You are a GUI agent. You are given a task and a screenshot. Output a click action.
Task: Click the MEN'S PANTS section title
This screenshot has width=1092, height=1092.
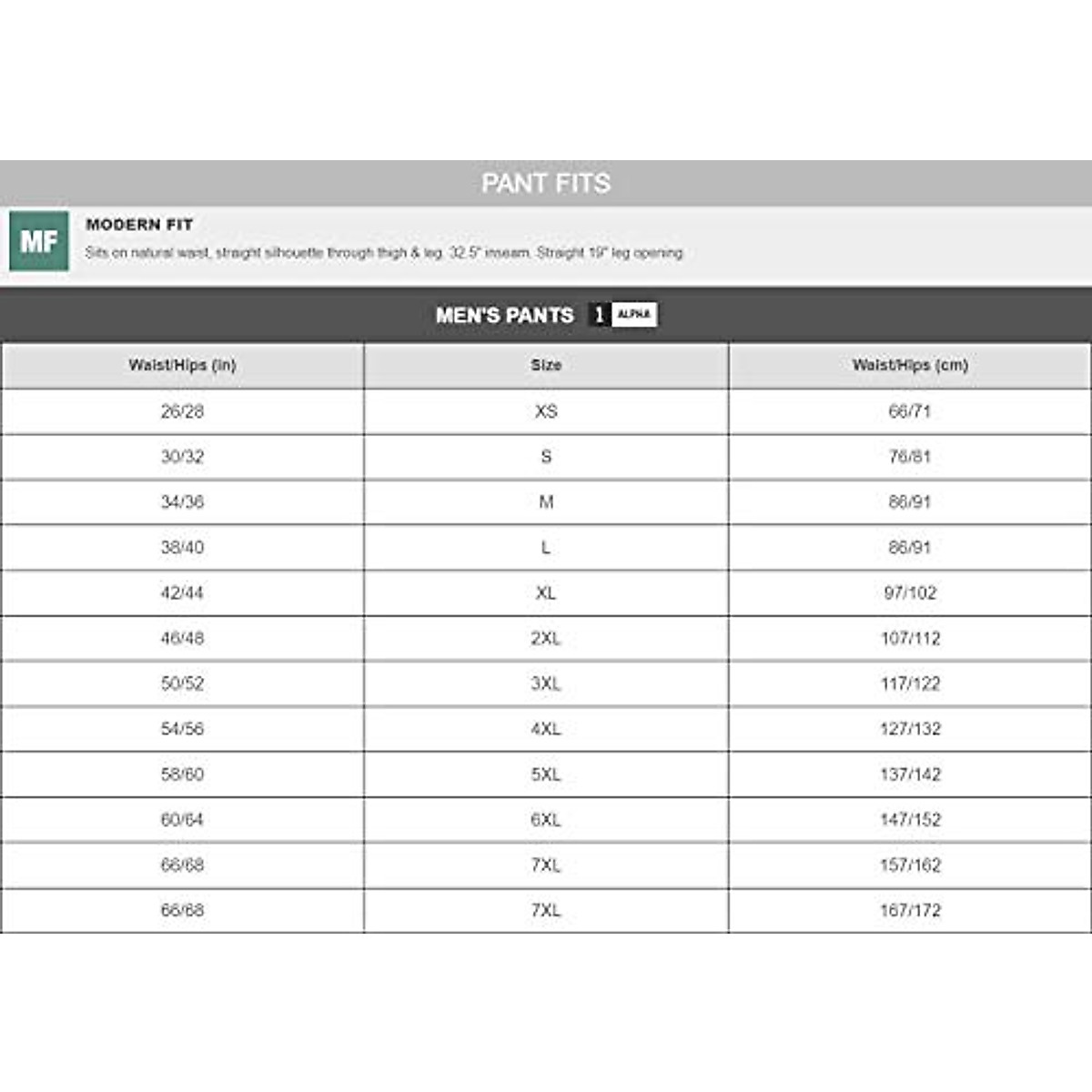point(504,316)
